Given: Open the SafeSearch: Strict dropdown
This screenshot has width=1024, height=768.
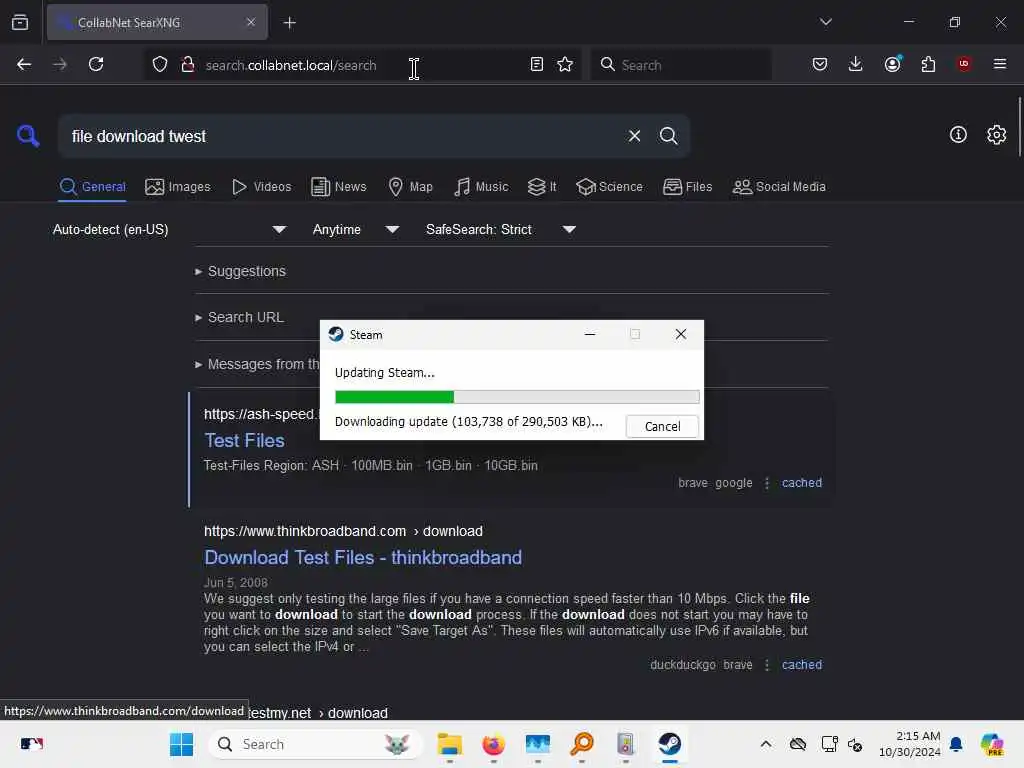Looking at the screenshot, I should point(501,229).
